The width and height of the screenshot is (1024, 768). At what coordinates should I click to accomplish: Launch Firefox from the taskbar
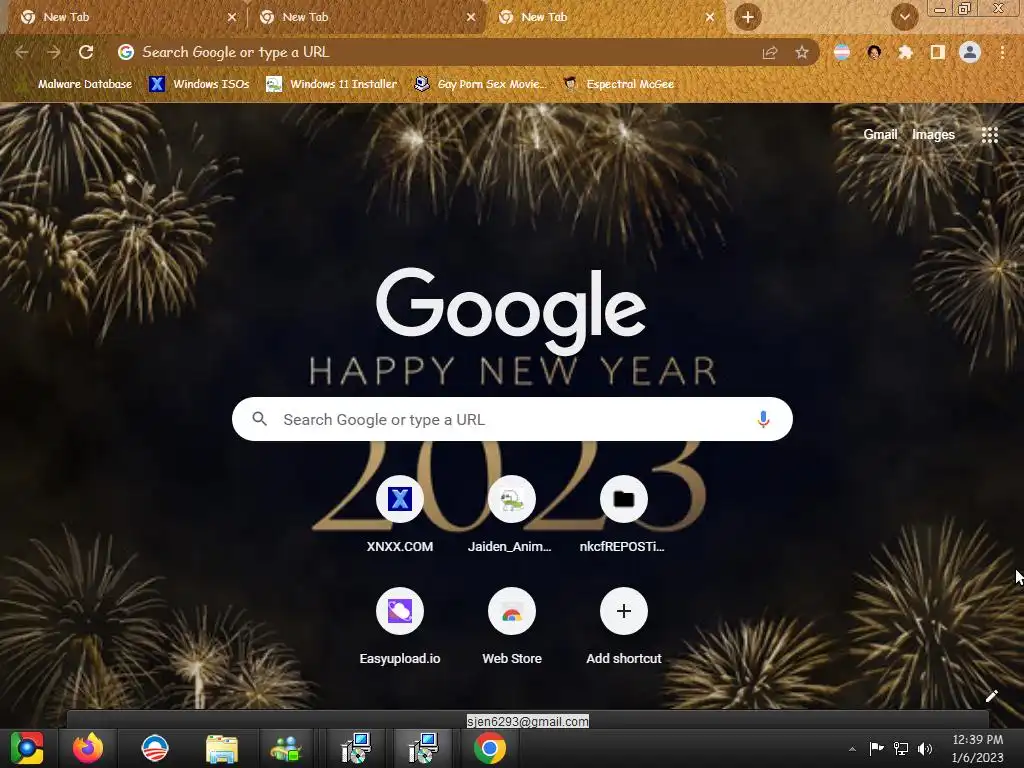click(88, 748)
